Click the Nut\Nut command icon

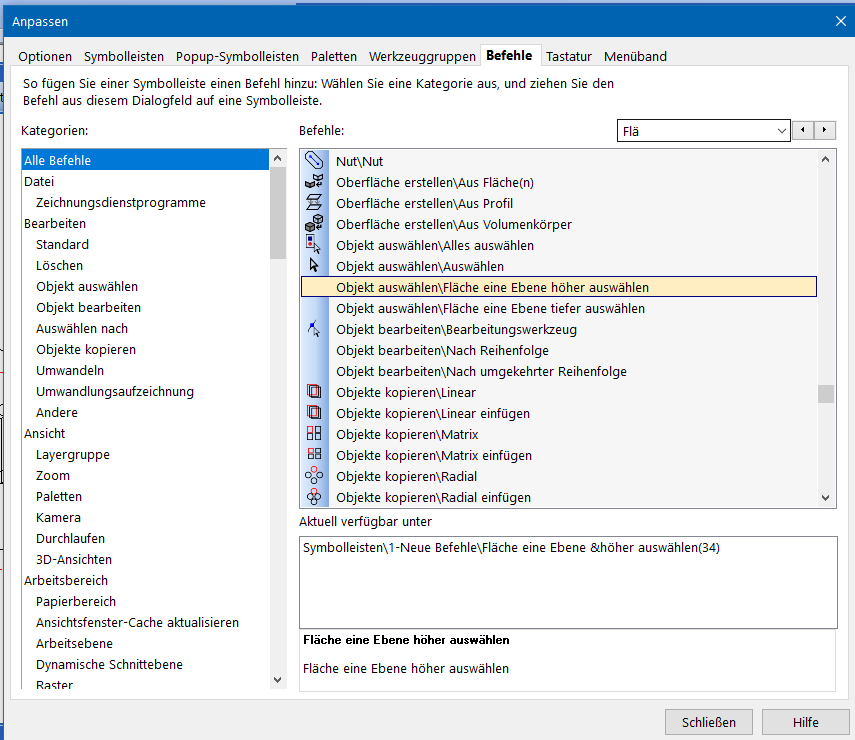tap(314, 161)
